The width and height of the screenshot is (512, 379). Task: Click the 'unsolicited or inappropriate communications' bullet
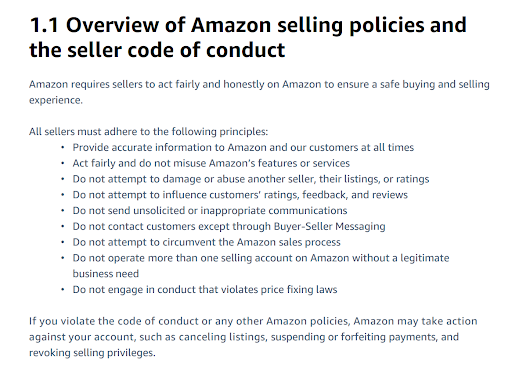pyautogui.click(x=210, y=211)
